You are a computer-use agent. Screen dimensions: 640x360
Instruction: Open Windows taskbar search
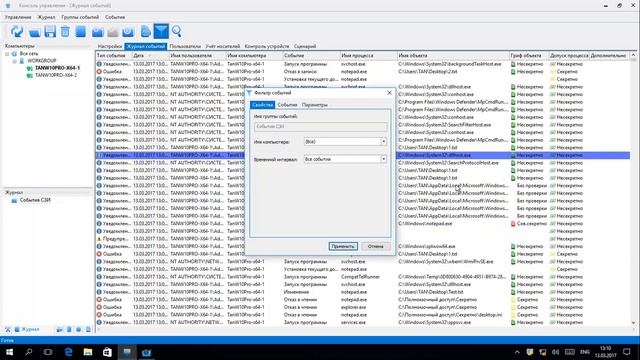(29, 352)
